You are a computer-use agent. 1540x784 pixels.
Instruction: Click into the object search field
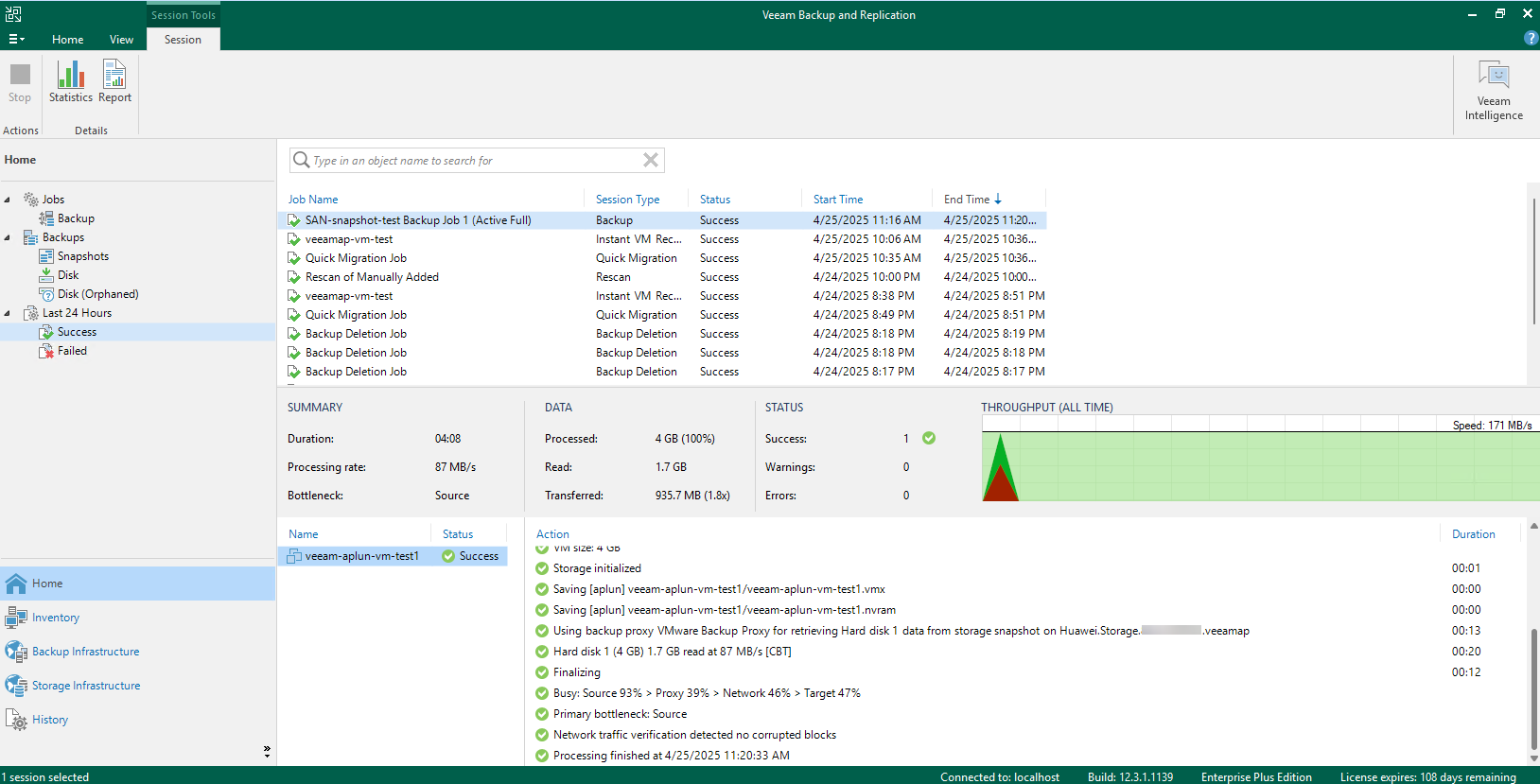pyautogui.click(x=476, y=160)
